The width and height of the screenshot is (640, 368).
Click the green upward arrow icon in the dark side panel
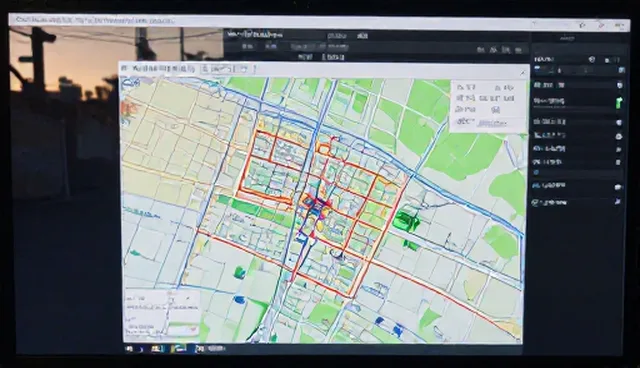point(619,102)
